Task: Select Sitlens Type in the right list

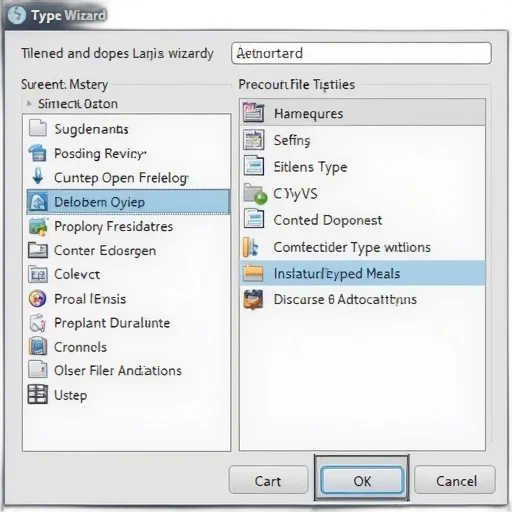Action: click(x=362, y=167)
